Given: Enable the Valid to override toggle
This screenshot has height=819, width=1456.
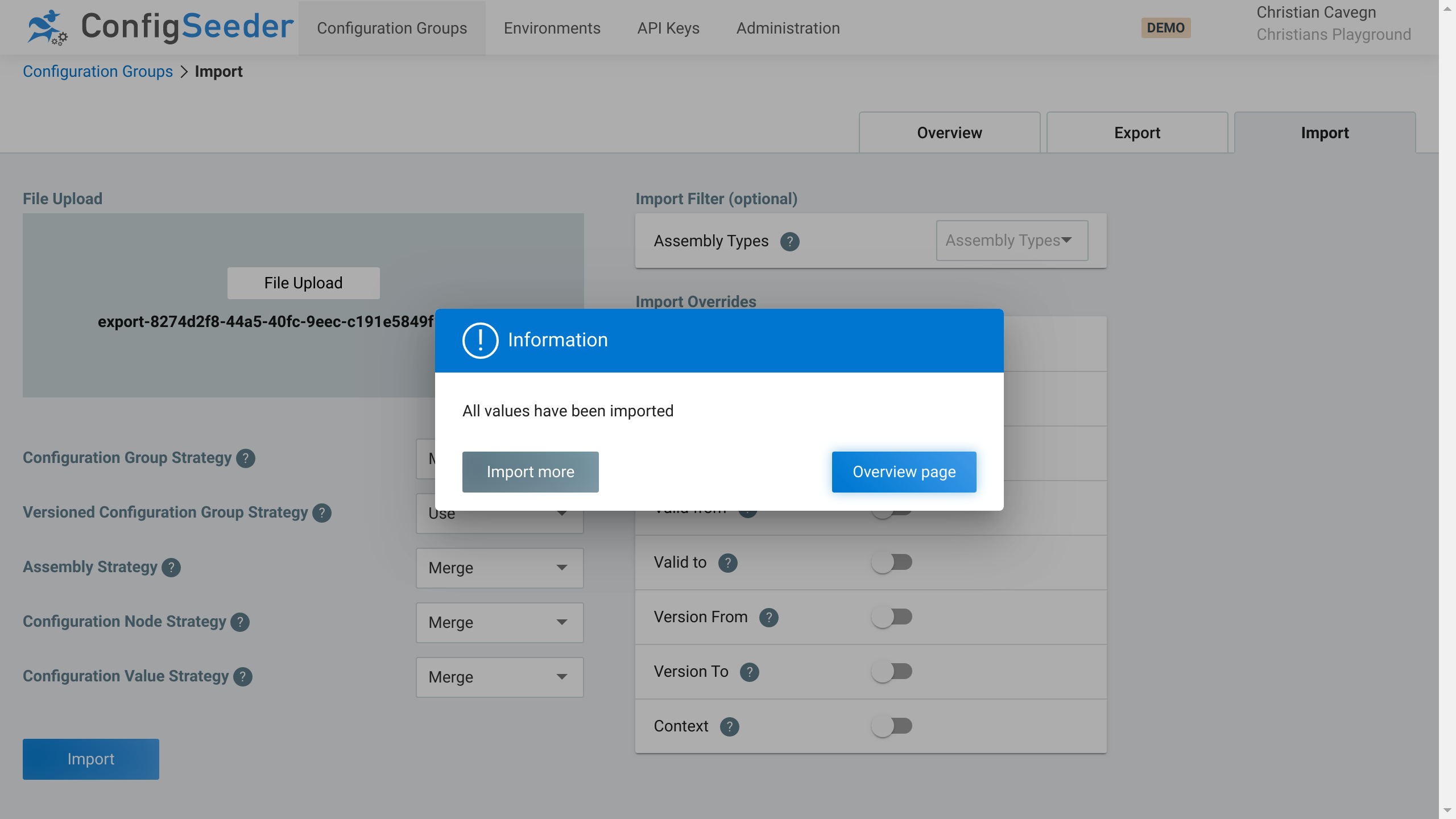Looking at the screenshot, I should [x=891, y=562].
